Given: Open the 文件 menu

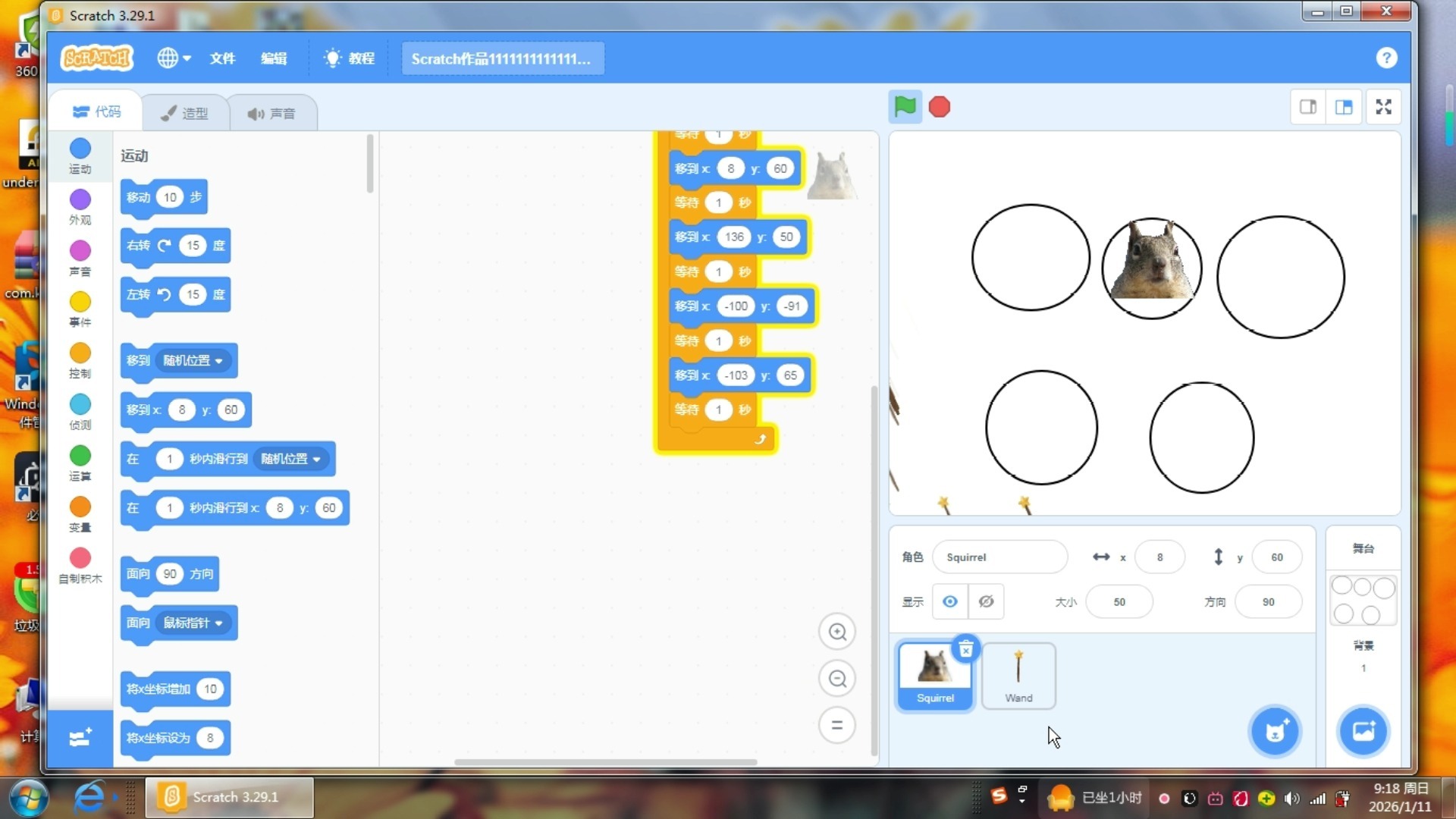Looking at the screenshot, I should pos(222,58).
